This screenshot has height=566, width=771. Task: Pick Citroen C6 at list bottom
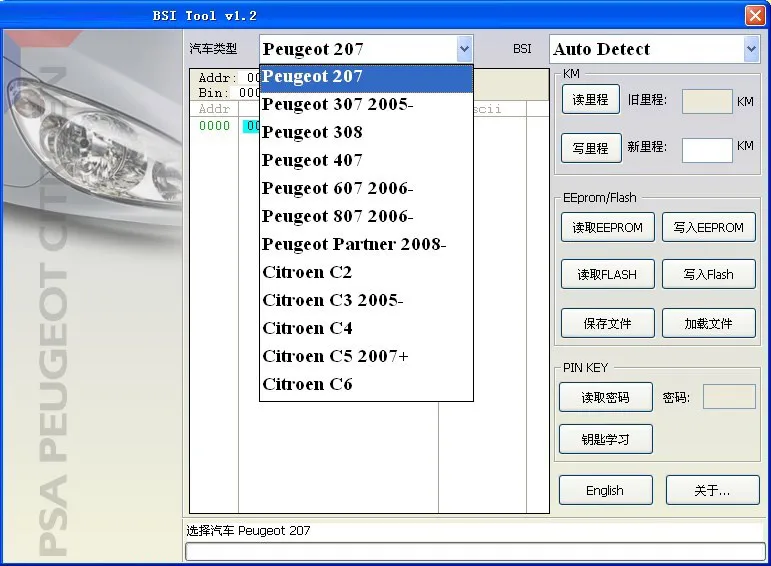click(x=366, y=385)
